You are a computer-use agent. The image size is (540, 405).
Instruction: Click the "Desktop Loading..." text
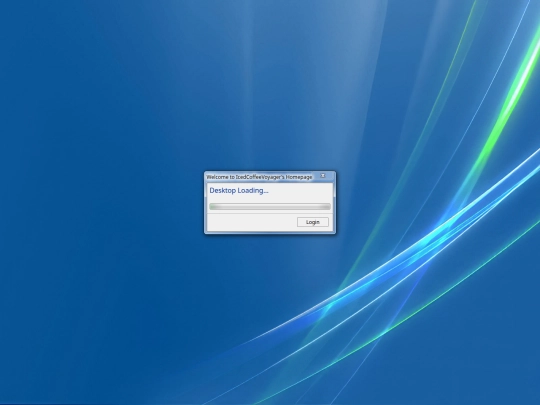(239, 190)
